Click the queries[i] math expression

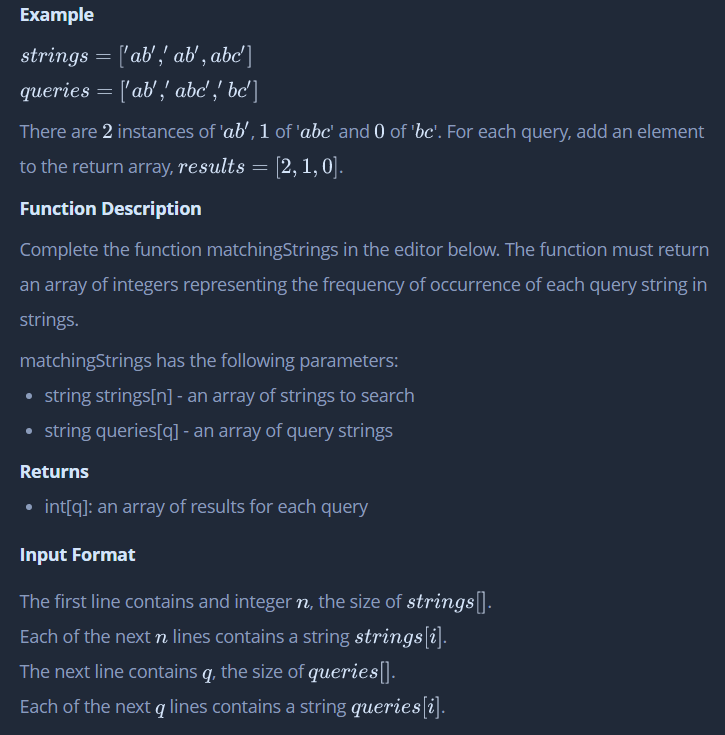(396, 707)
